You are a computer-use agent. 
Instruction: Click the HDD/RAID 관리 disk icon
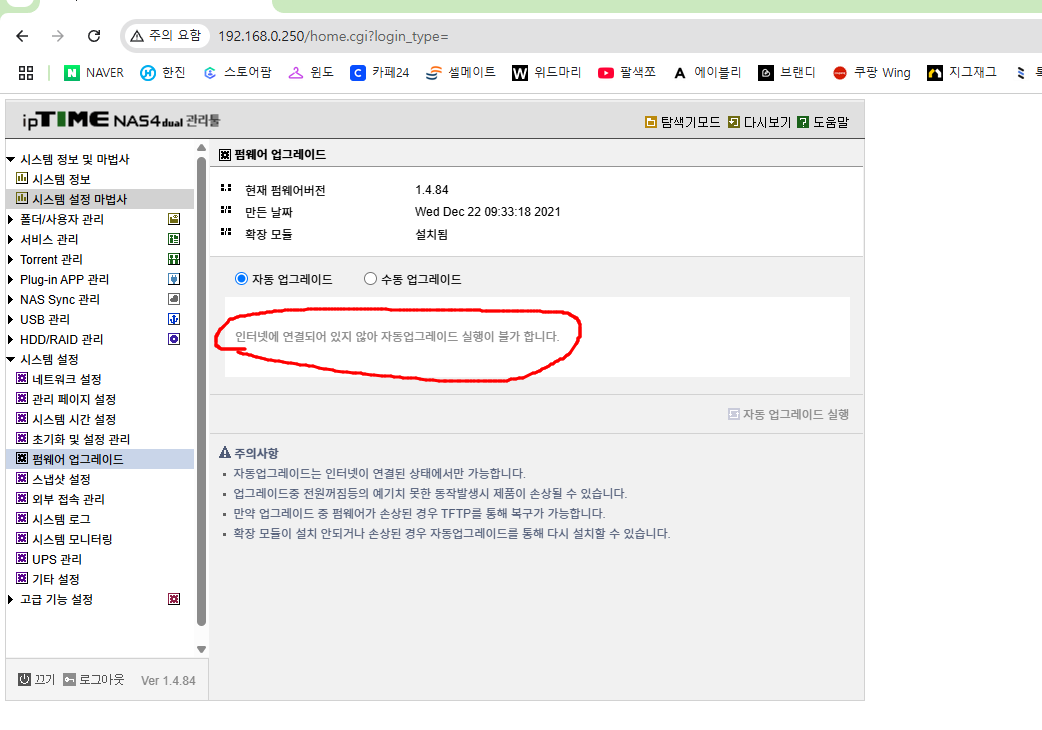[x=174, y=339]
